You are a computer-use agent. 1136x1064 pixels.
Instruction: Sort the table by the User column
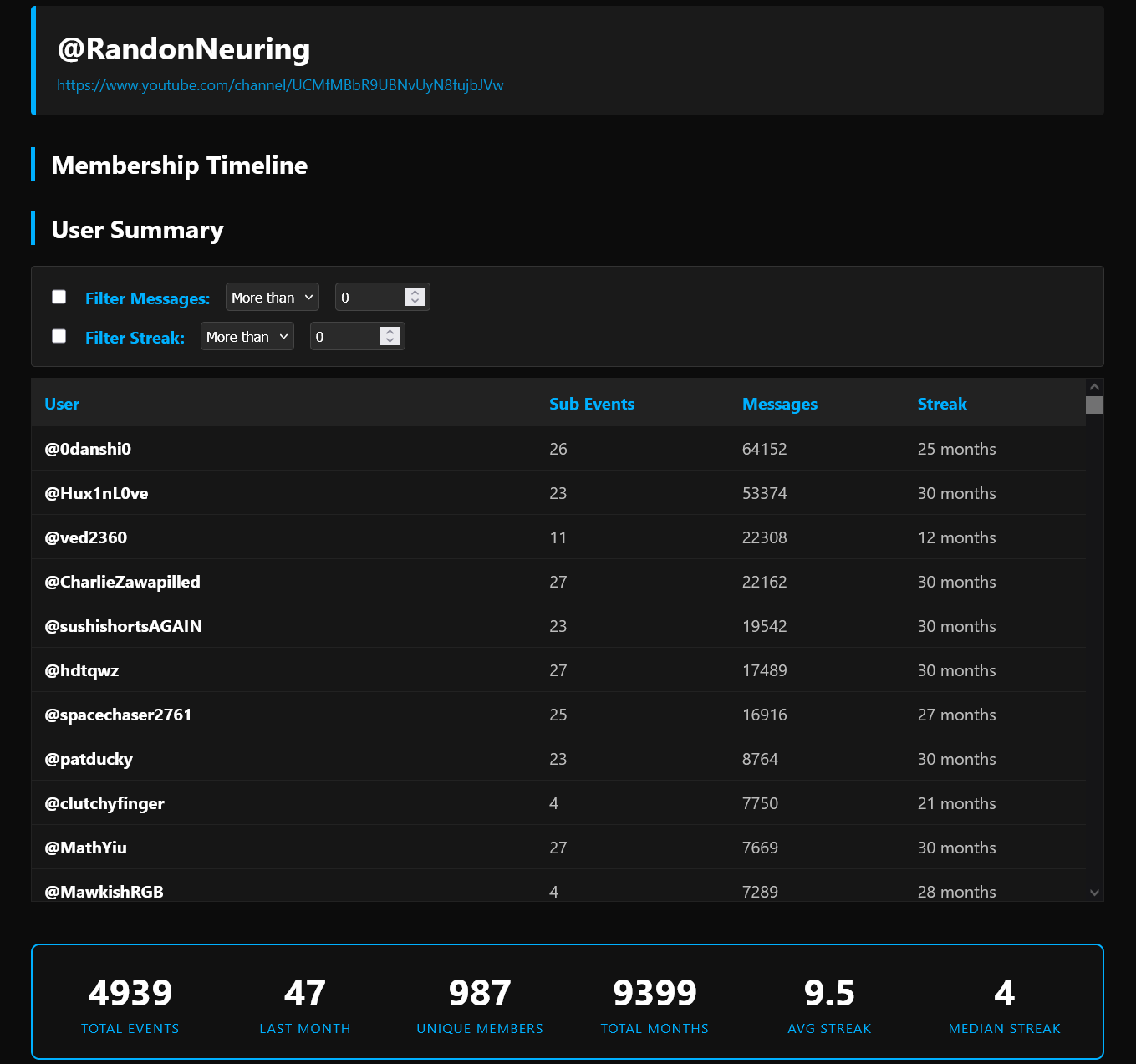62,404
